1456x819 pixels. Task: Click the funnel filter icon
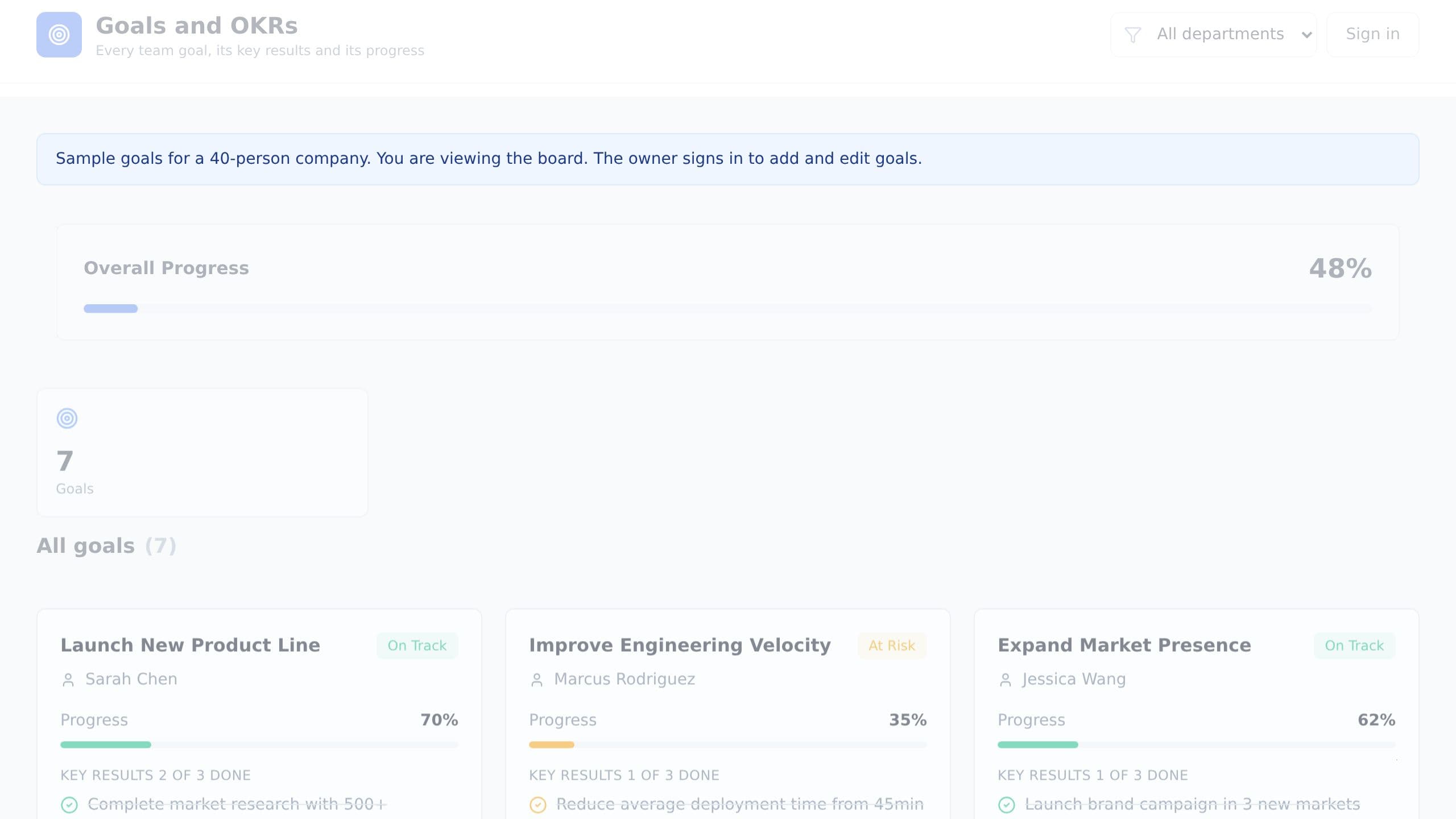[1132, 35]
